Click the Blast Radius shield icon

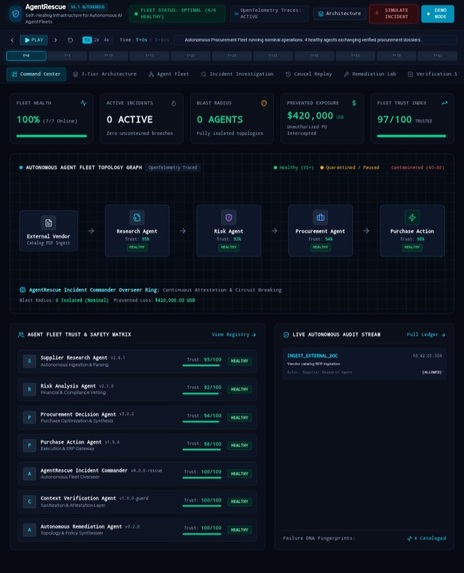[264, 103]
